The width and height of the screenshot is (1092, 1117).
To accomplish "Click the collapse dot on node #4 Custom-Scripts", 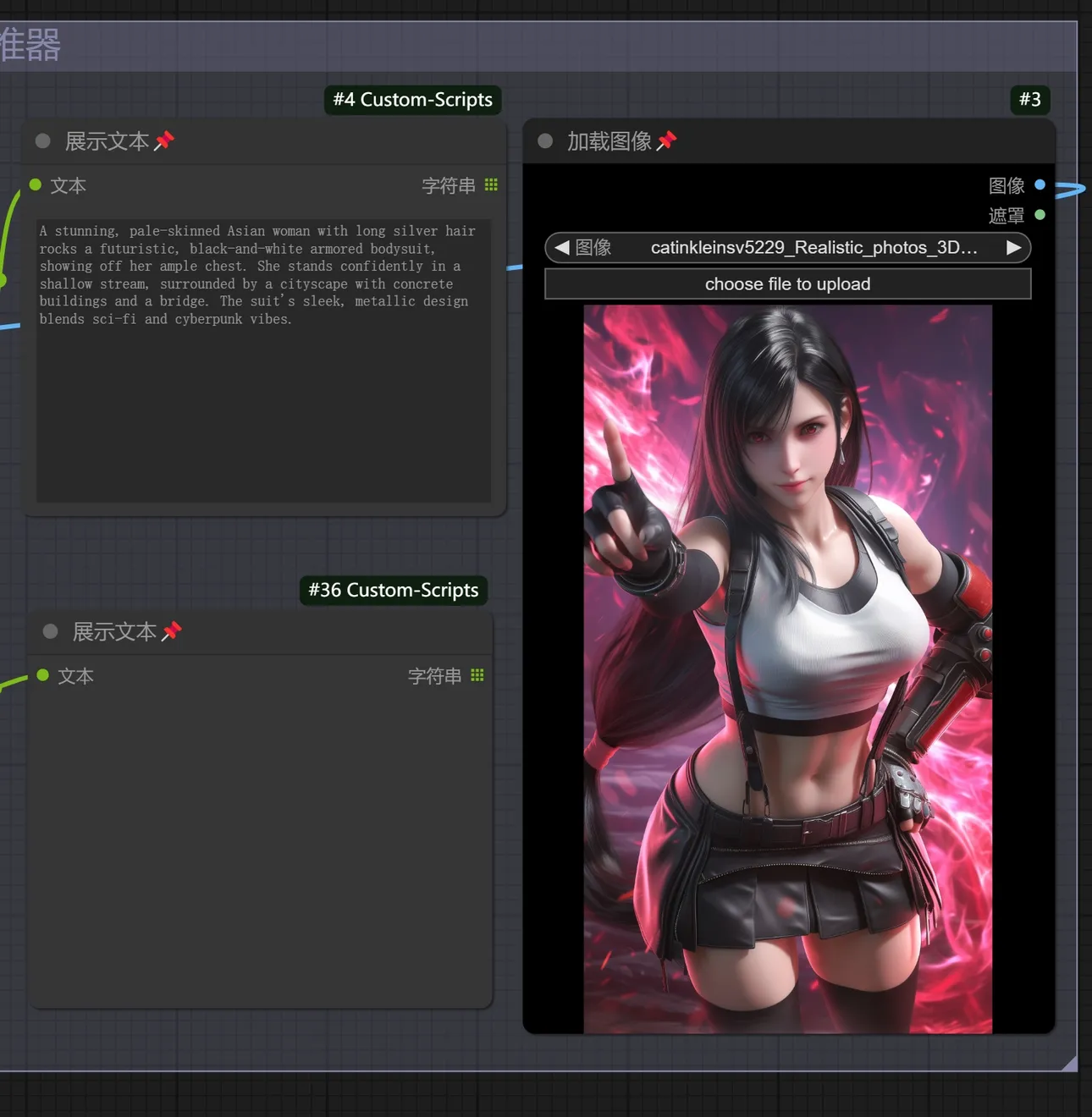I will [43, 141].
